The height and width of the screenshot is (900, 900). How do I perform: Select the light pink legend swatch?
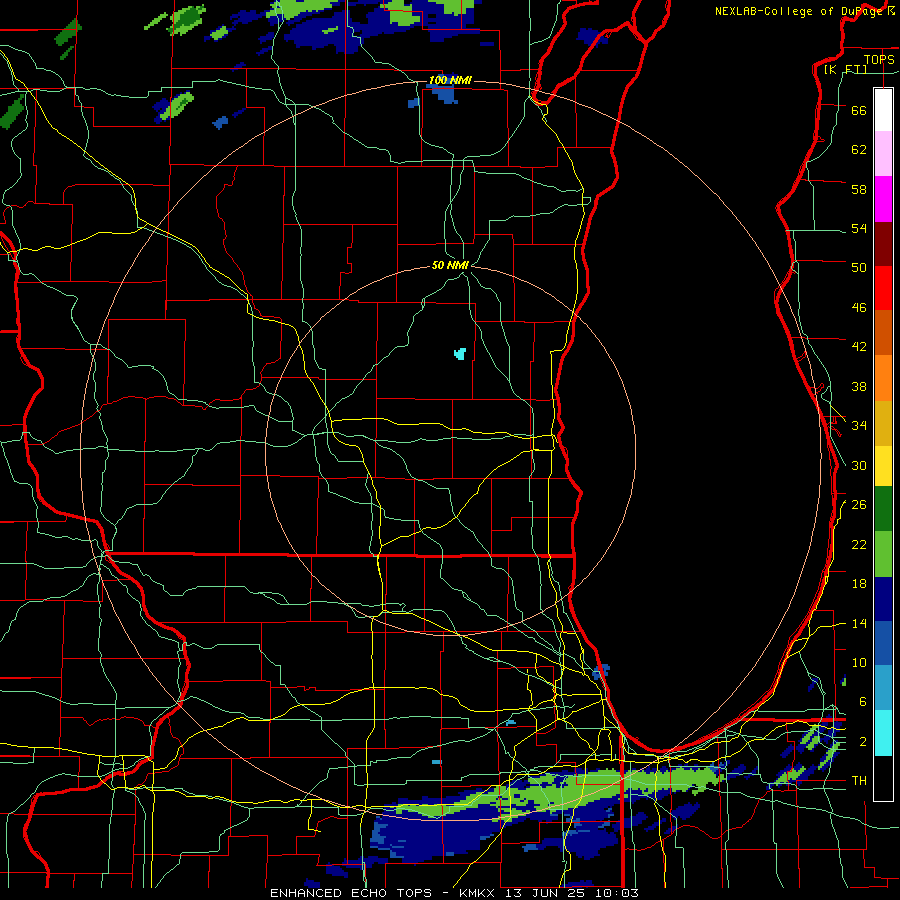point(883,153)
